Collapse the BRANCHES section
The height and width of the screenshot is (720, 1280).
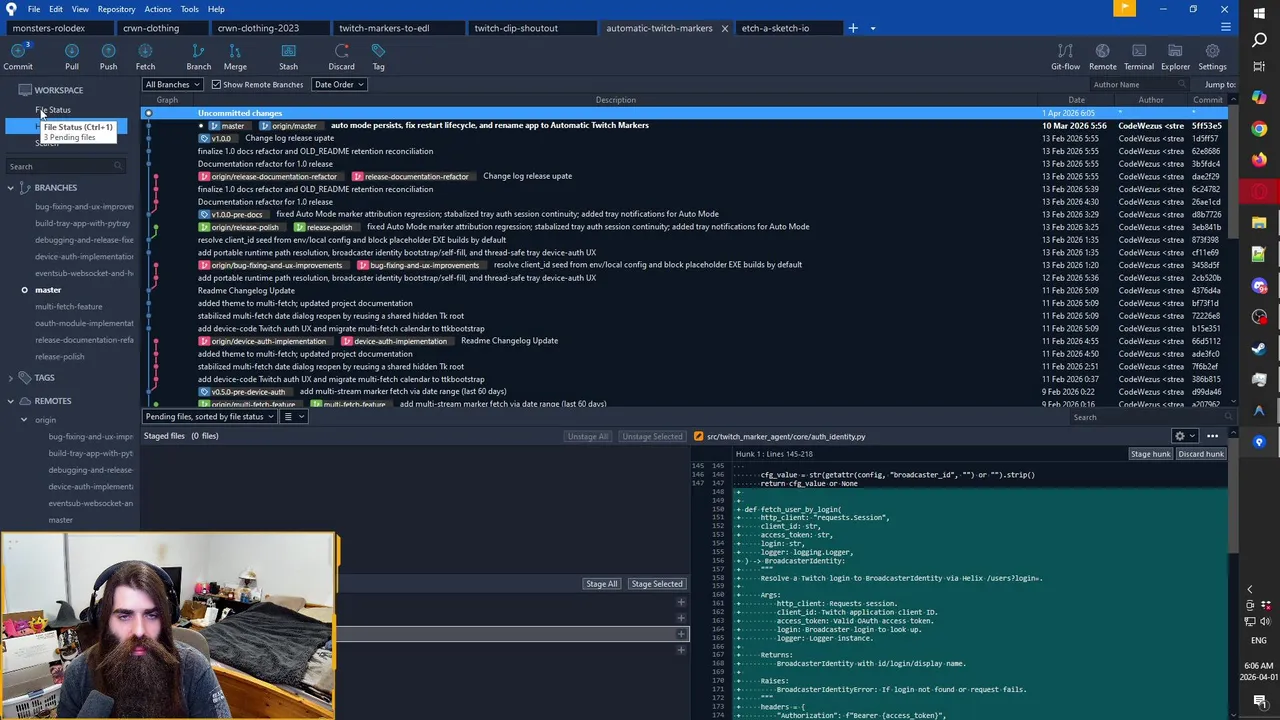pyautogui.click(x=11, y=188)
